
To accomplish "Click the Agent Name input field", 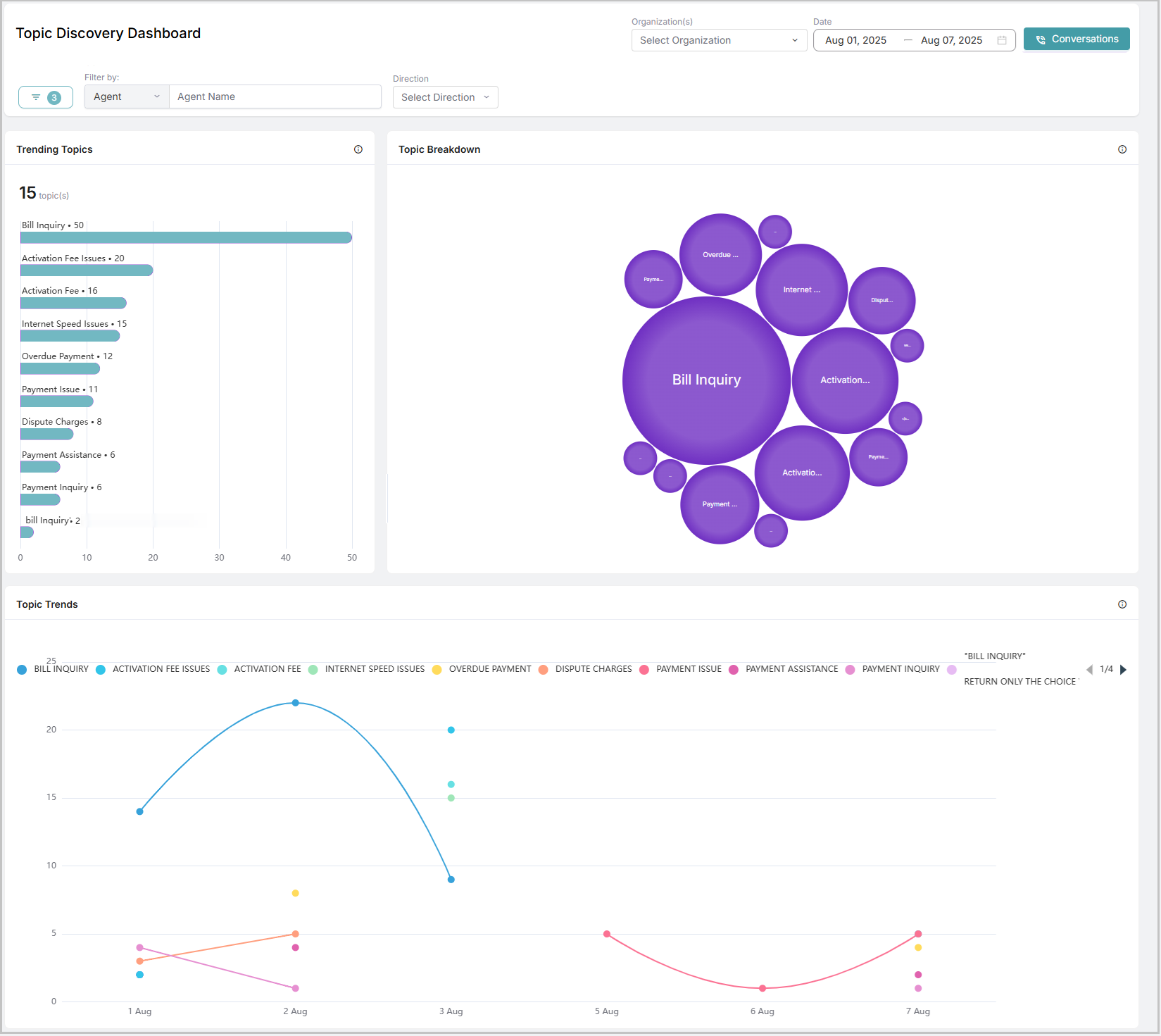I will click(x=275, y=96).
